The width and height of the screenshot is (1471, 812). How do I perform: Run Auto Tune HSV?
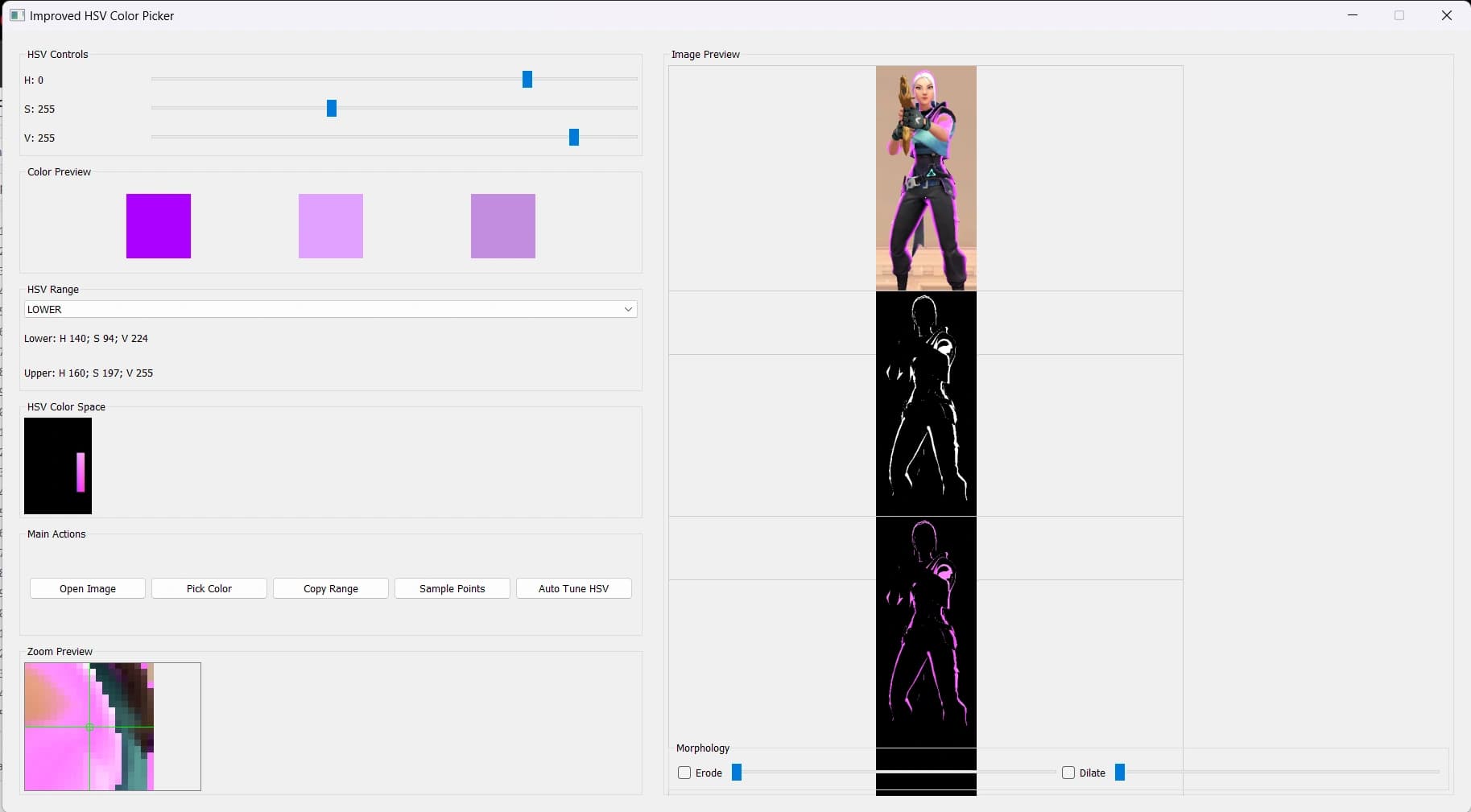pyautogui.click(x=573, y=588)
